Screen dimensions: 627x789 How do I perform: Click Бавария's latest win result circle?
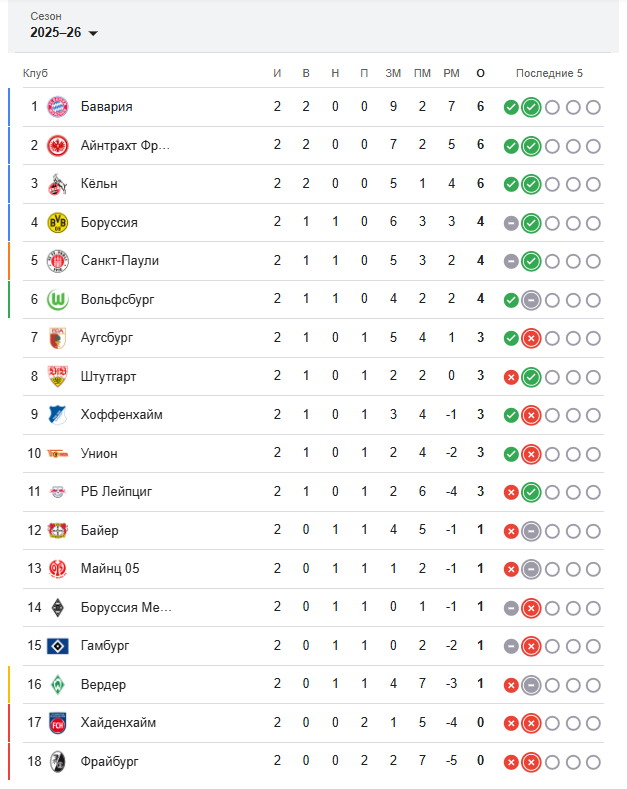click(531, 107)
